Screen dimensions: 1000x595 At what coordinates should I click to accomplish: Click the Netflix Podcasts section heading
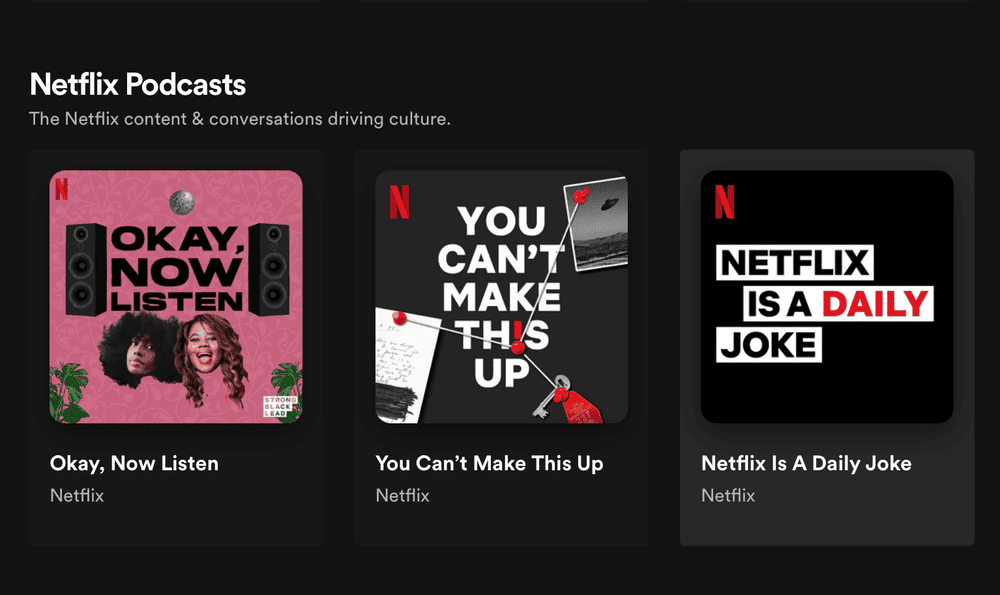(x=138, y=85)
